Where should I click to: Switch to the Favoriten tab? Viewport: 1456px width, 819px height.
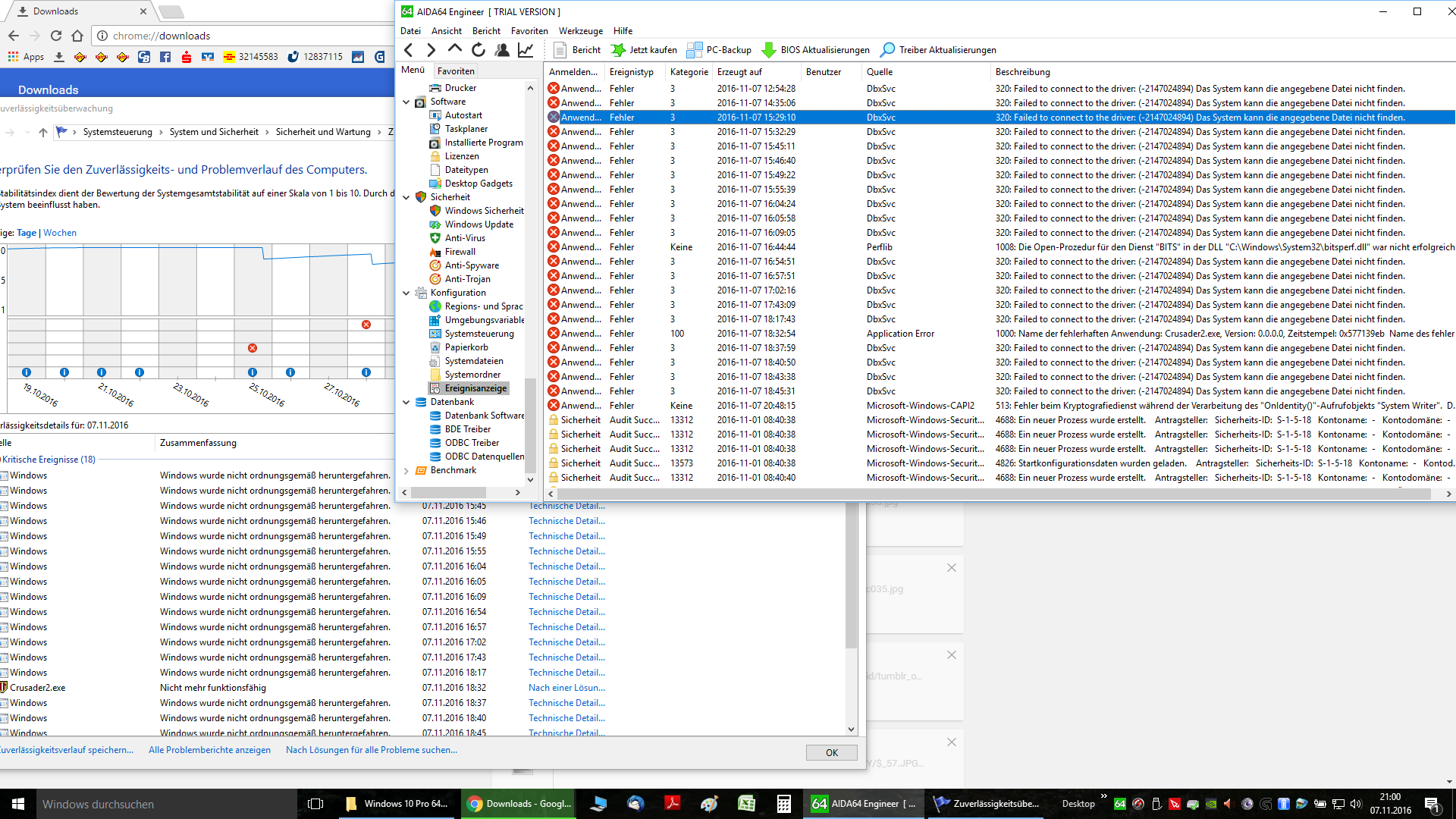456,71
